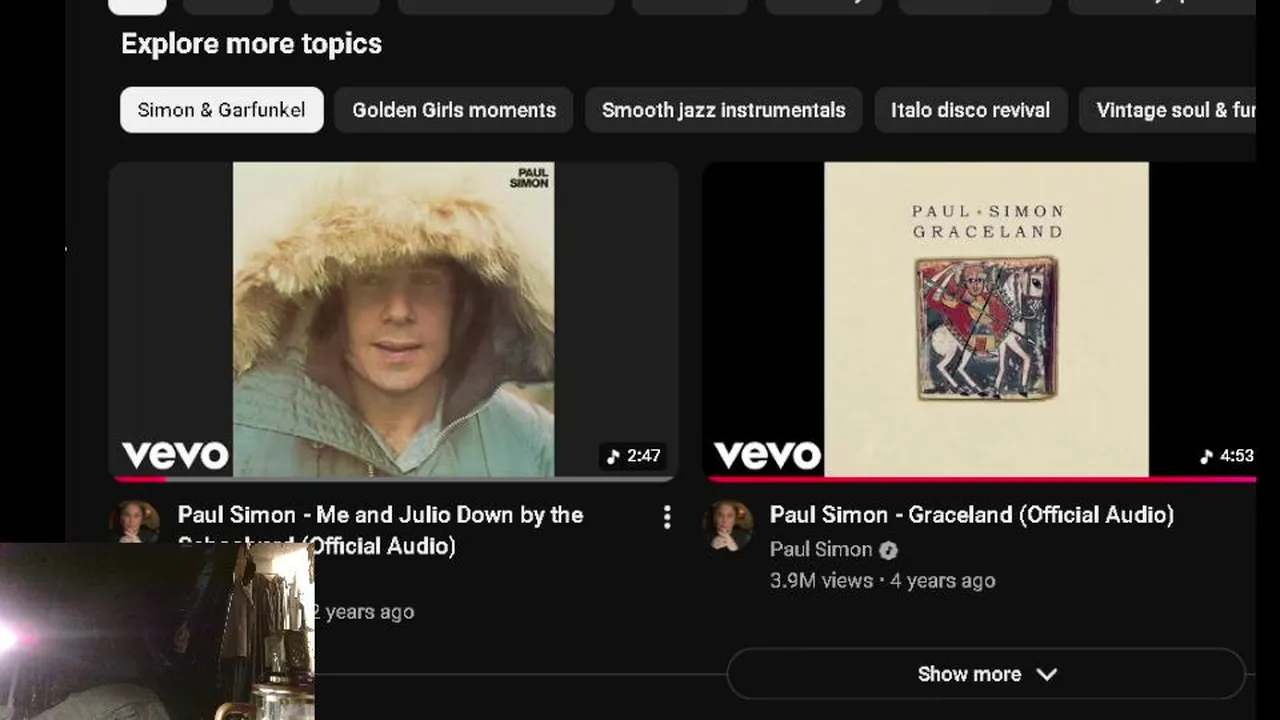Click the Graceland red watch progress bar

coord(979,479)
